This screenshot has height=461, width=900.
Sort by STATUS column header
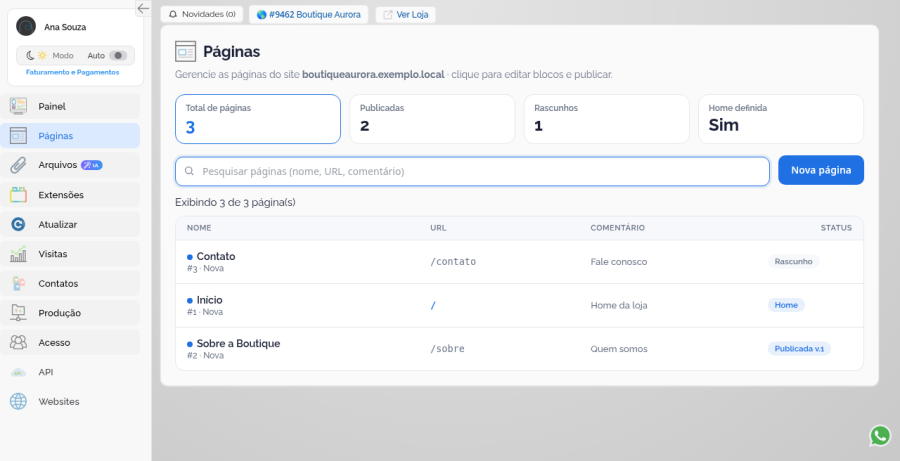pos(836,228)
